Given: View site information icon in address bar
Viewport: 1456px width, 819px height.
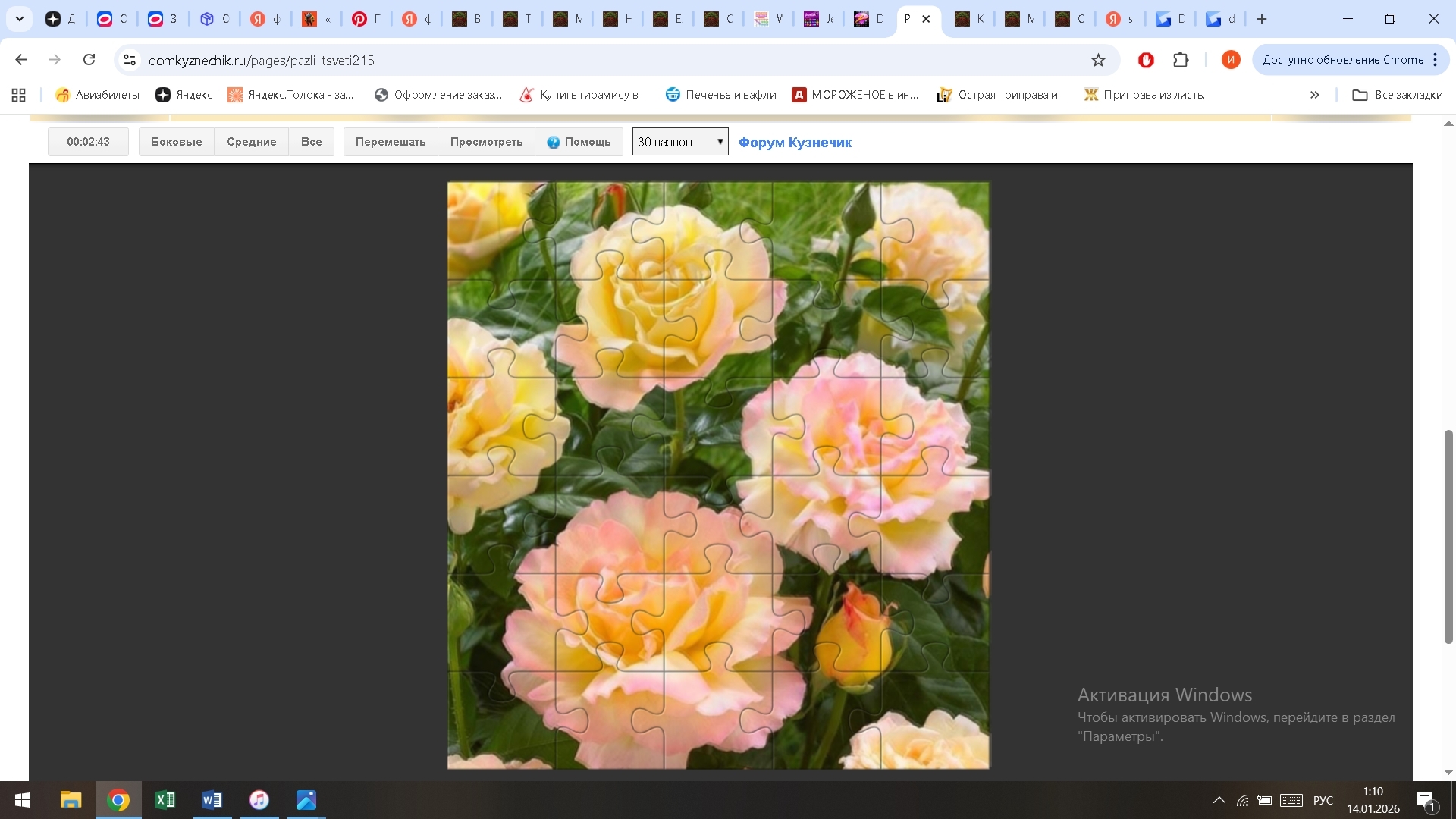Looking at the screenshot, I should point(130,60).
